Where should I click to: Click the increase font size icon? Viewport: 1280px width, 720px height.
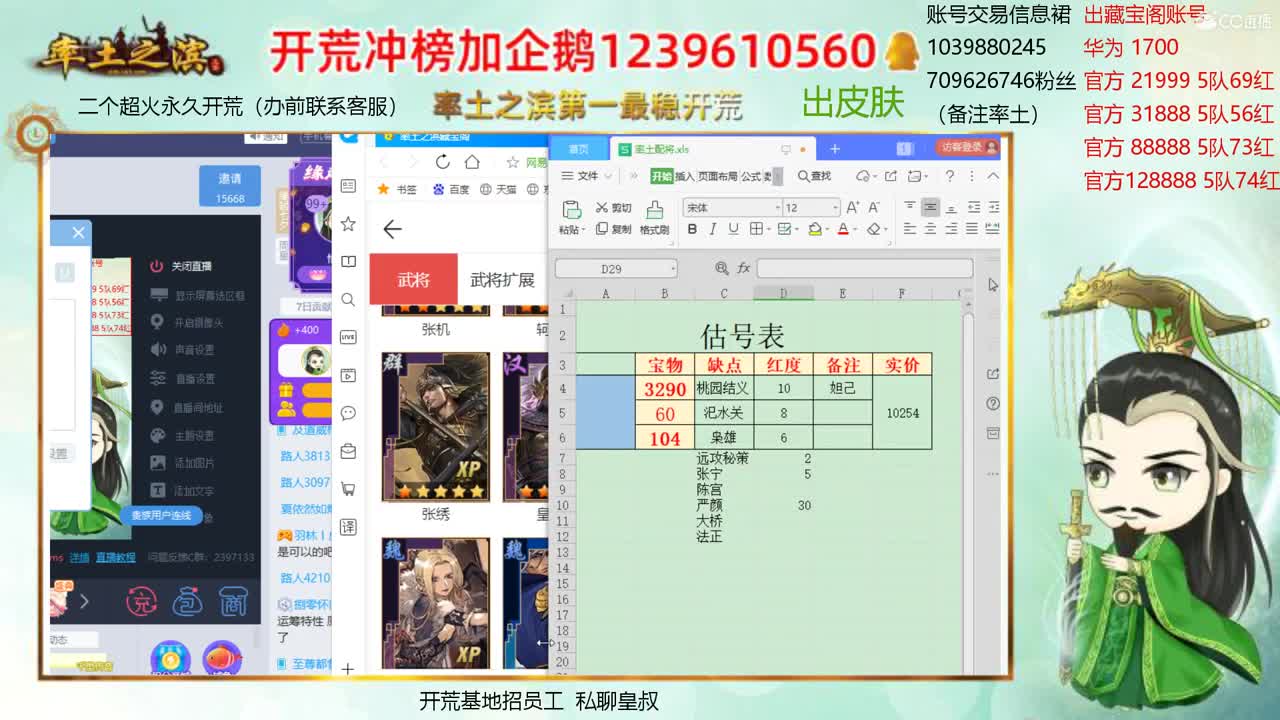tap(852, 207)
